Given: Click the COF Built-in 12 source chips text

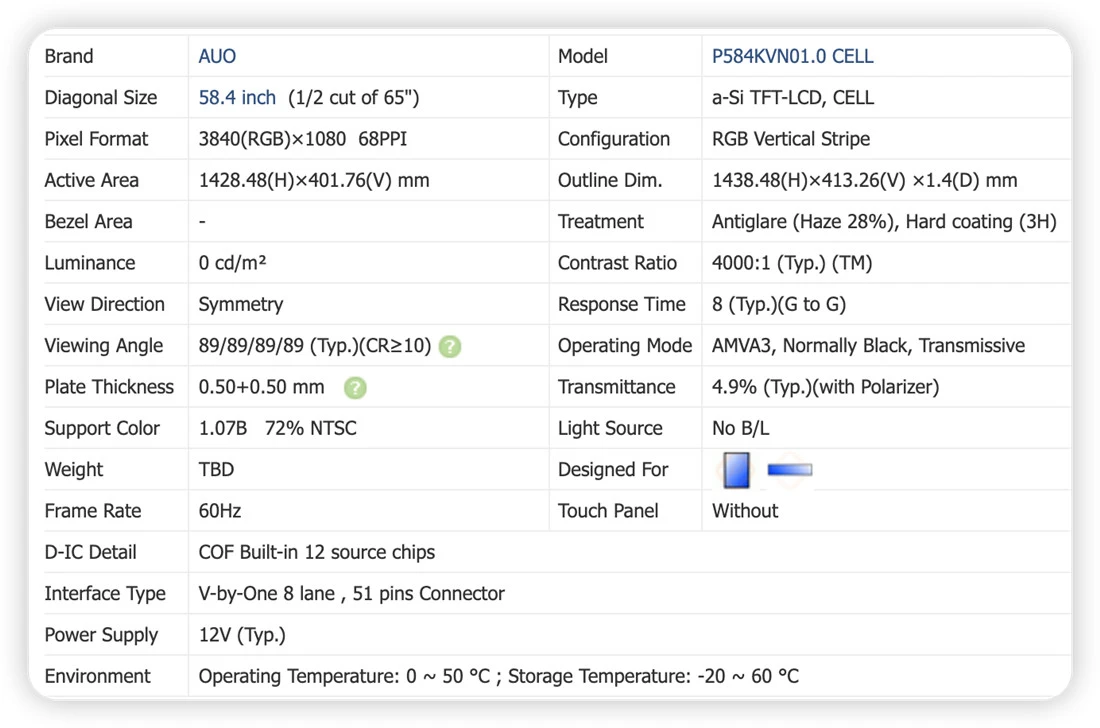Looking at the screenshot, I should click(316, 553).
